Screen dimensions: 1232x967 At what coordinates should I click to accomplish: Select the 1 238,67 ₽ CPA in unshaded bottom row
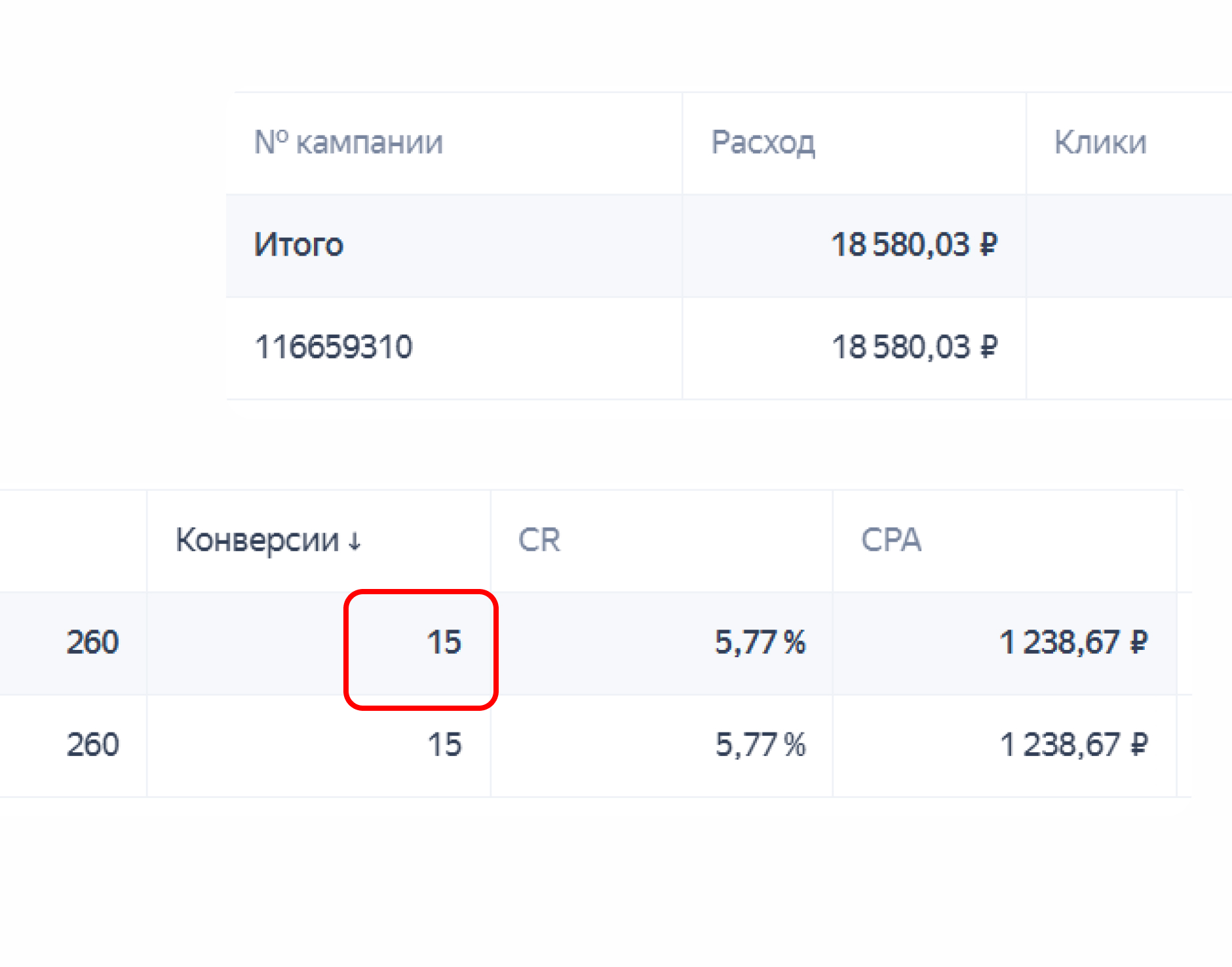pos(1073,745)
